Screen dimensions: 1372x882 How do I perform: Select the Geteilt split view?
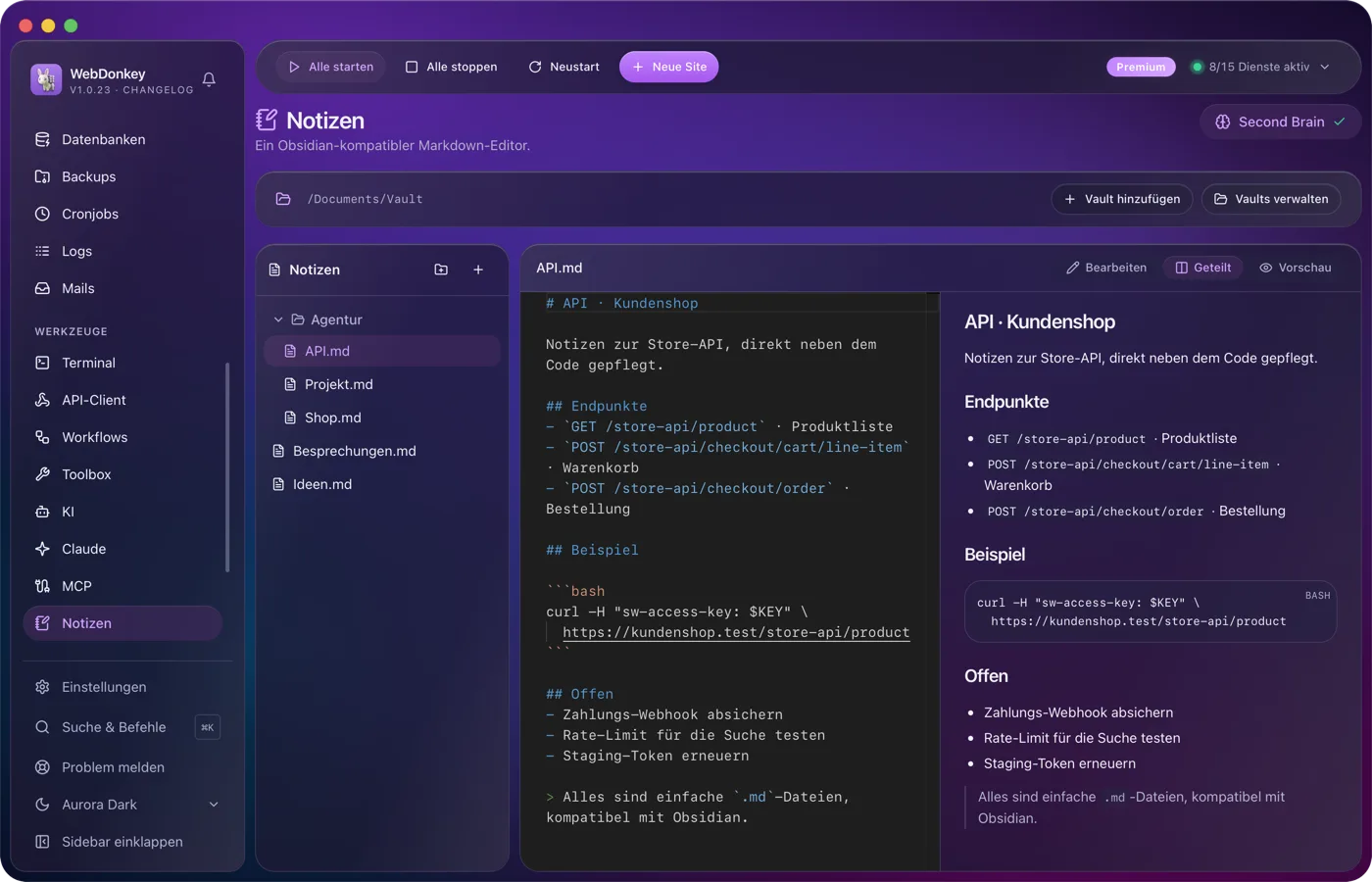(x=1203, y=268)
